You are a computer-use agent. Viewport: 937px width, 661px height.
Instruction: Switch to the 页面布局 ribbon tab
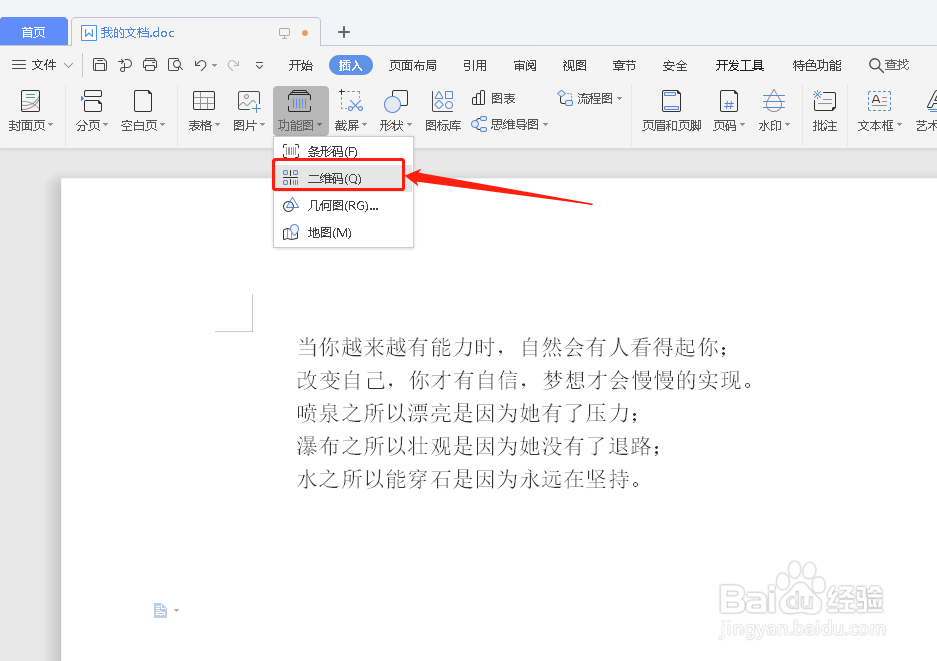pyautogui.click(x=413, y=65)
